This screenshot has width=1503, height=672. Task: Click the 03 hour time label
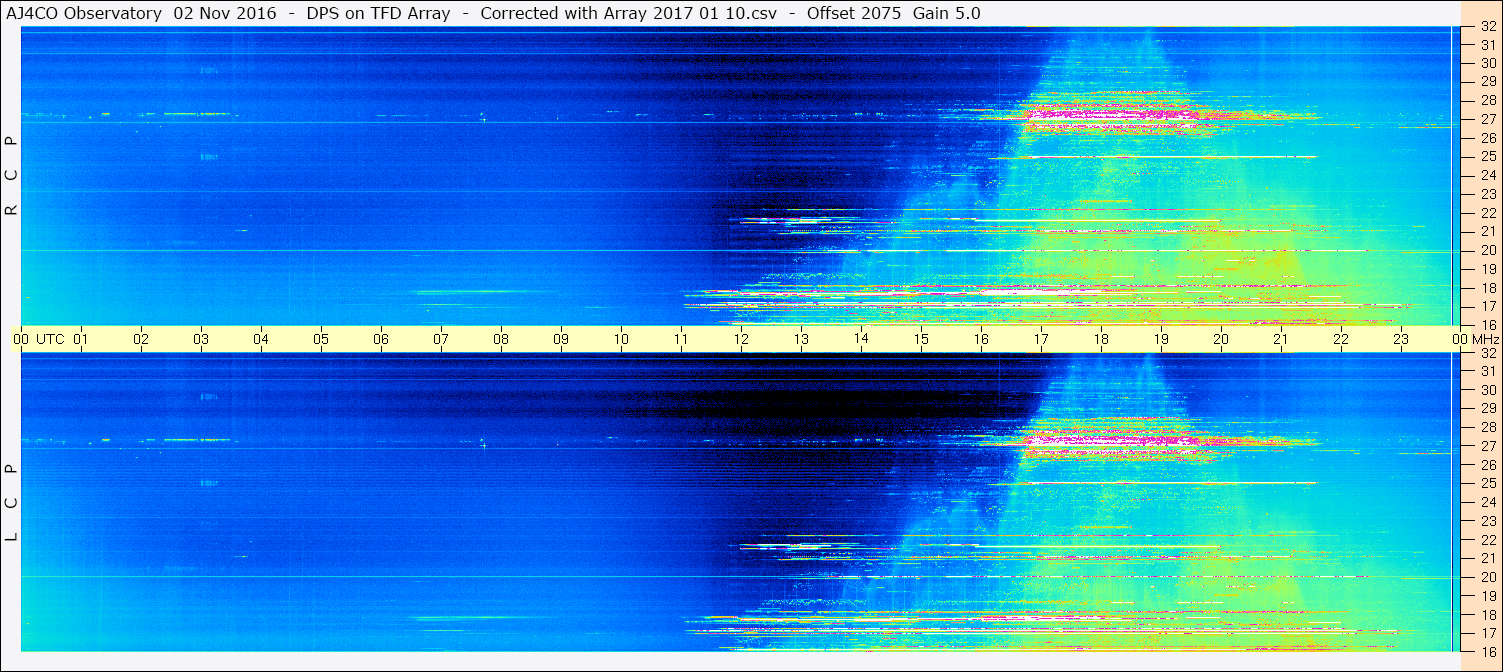[x=201, y=340]
